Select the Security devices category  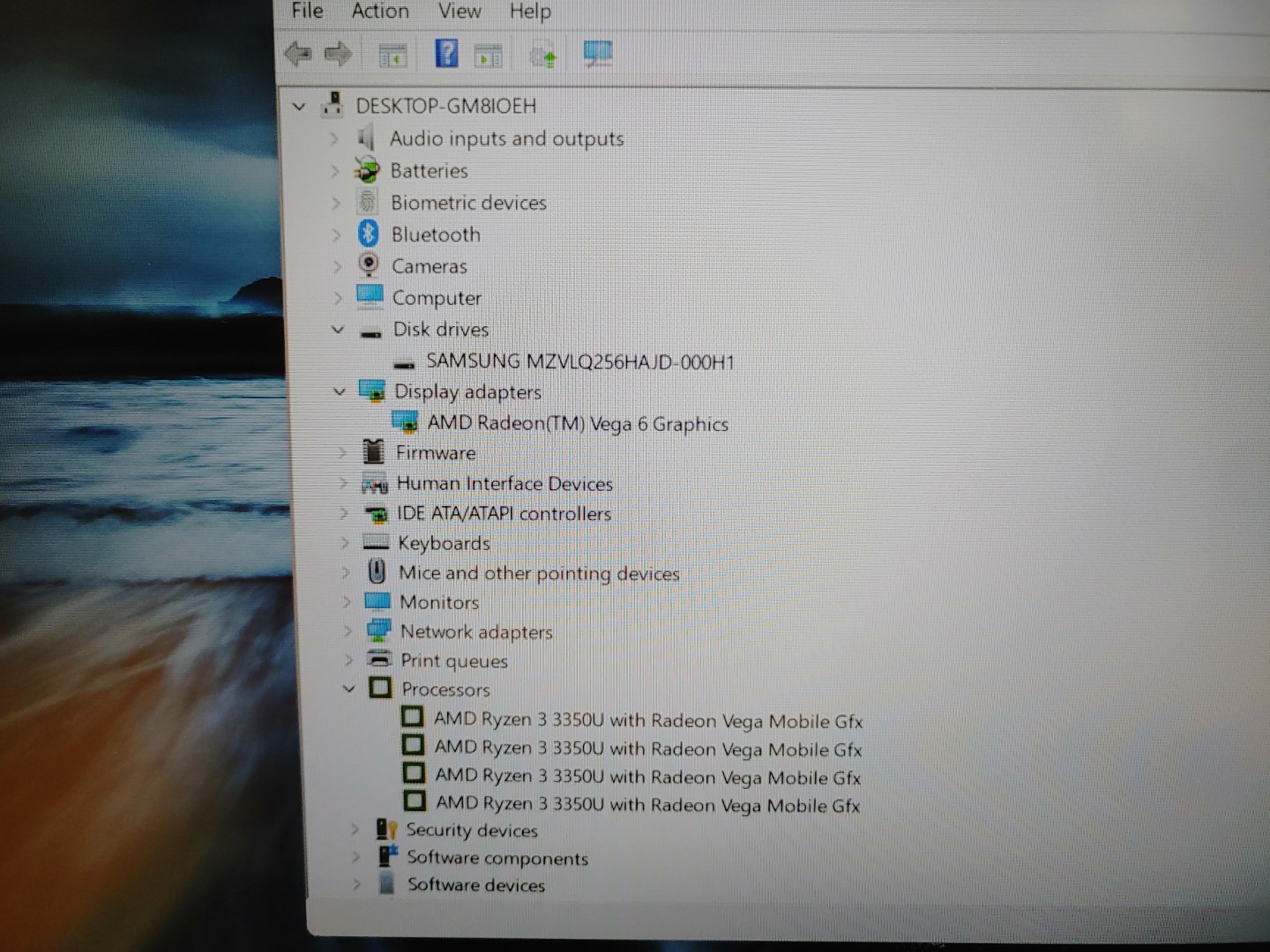pyautogui.click(x=473, y=830)
